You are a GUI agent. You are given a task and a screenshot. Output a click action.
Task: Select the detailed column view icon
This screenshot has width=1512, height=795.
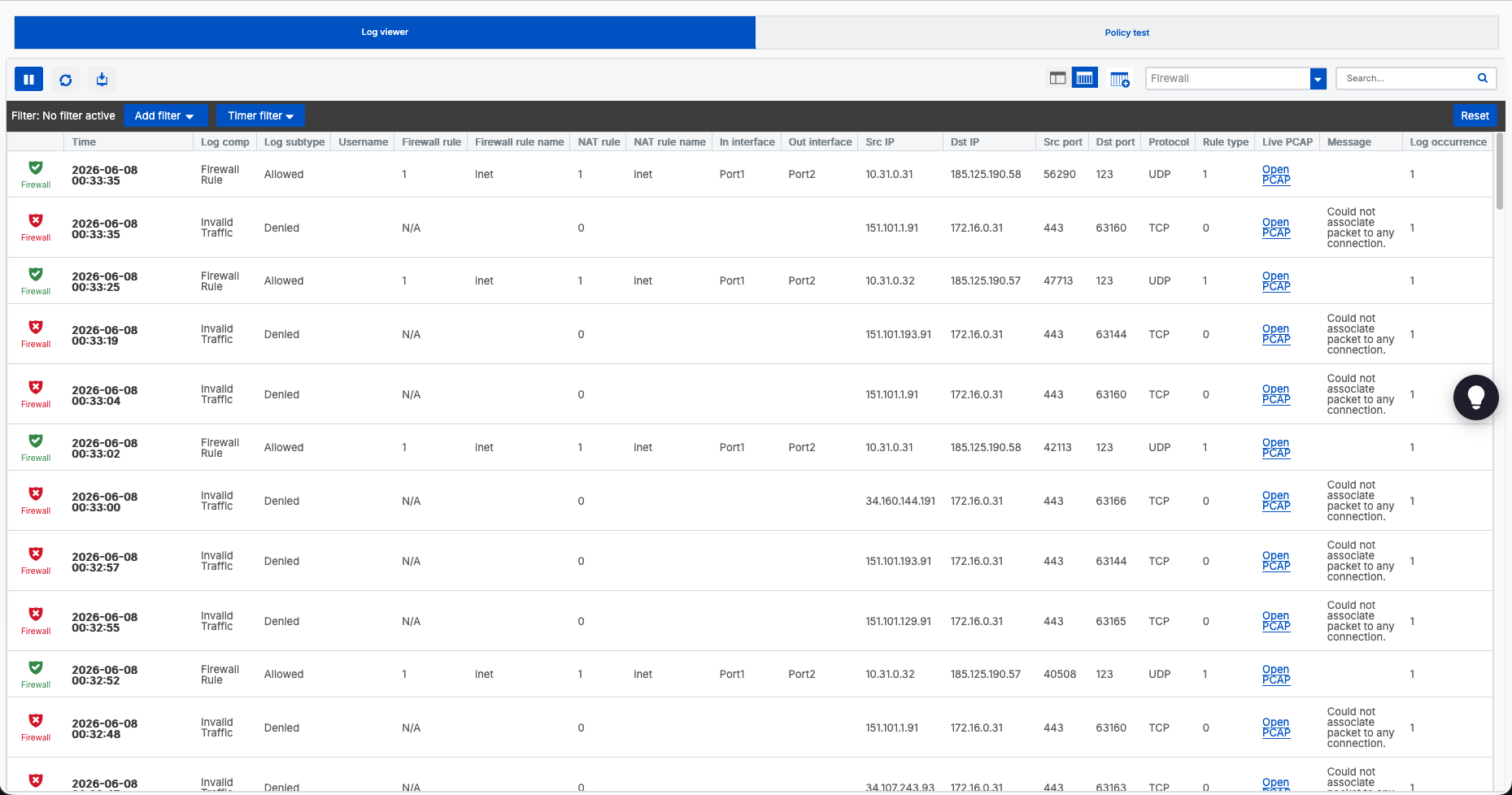1084,78
